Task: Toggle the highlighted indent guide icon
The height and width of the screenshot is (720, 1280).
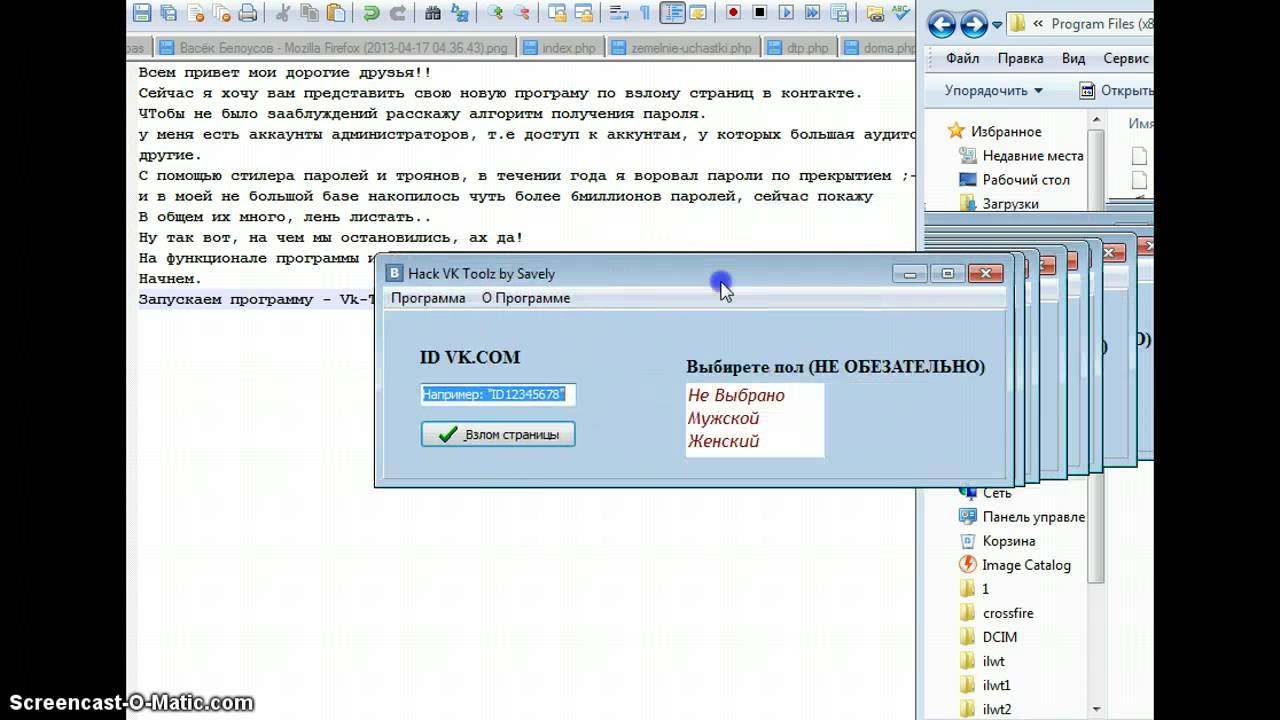Action: (672, 13)
